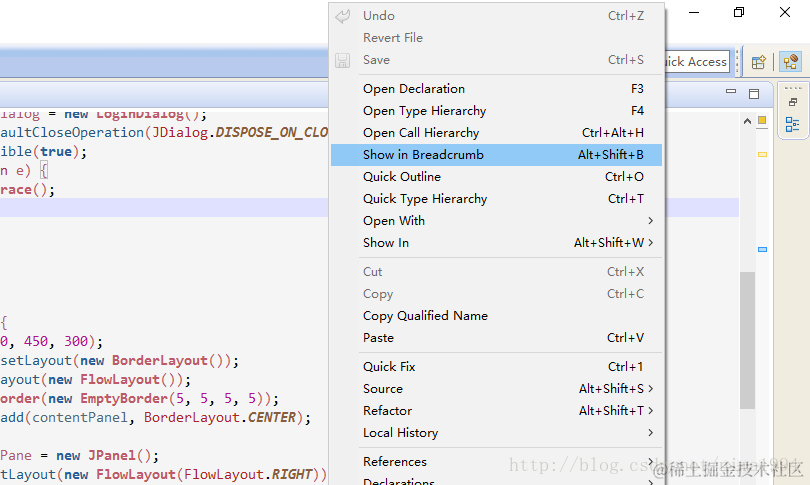The height and width of the screenshot is (485, 810).
Task: Click the blue occurrence marker in overview ruler
Action: click(762, 249)
